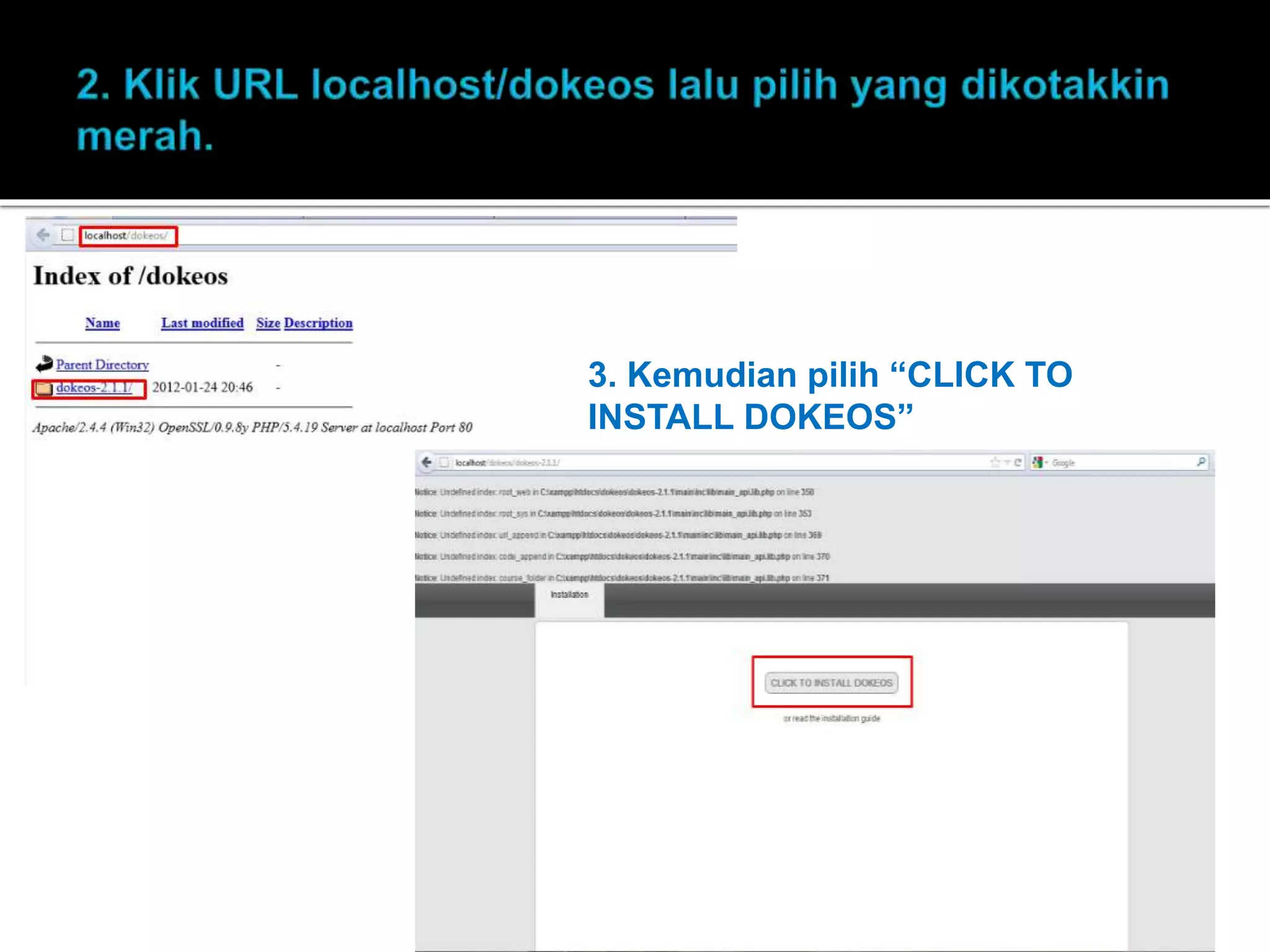1270x952 pixels.
Task: Click the Index of /dokeos heading
Action: coord(130,276)
